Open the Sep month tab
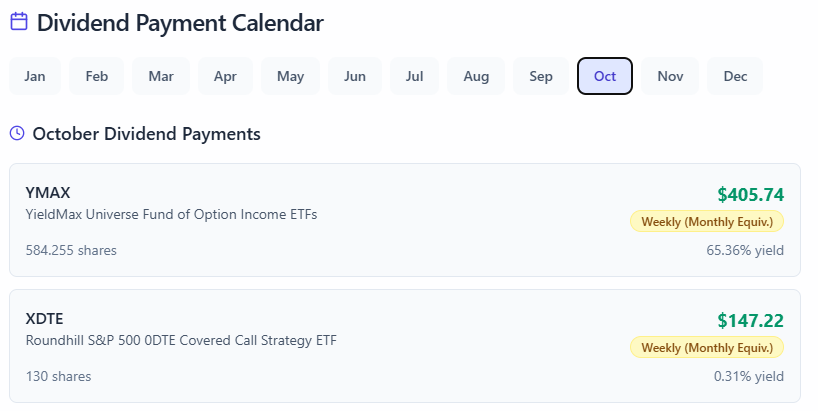This screenshot has width=818, height=411. pos(541,76)
